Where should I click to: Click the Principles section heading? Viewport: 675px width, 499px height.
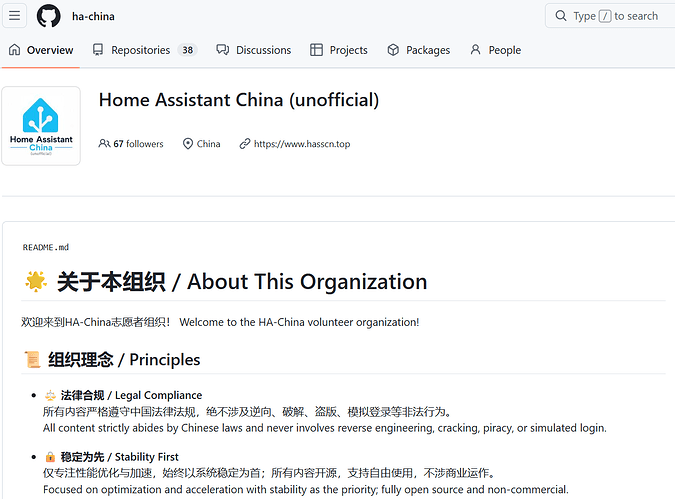124,360
